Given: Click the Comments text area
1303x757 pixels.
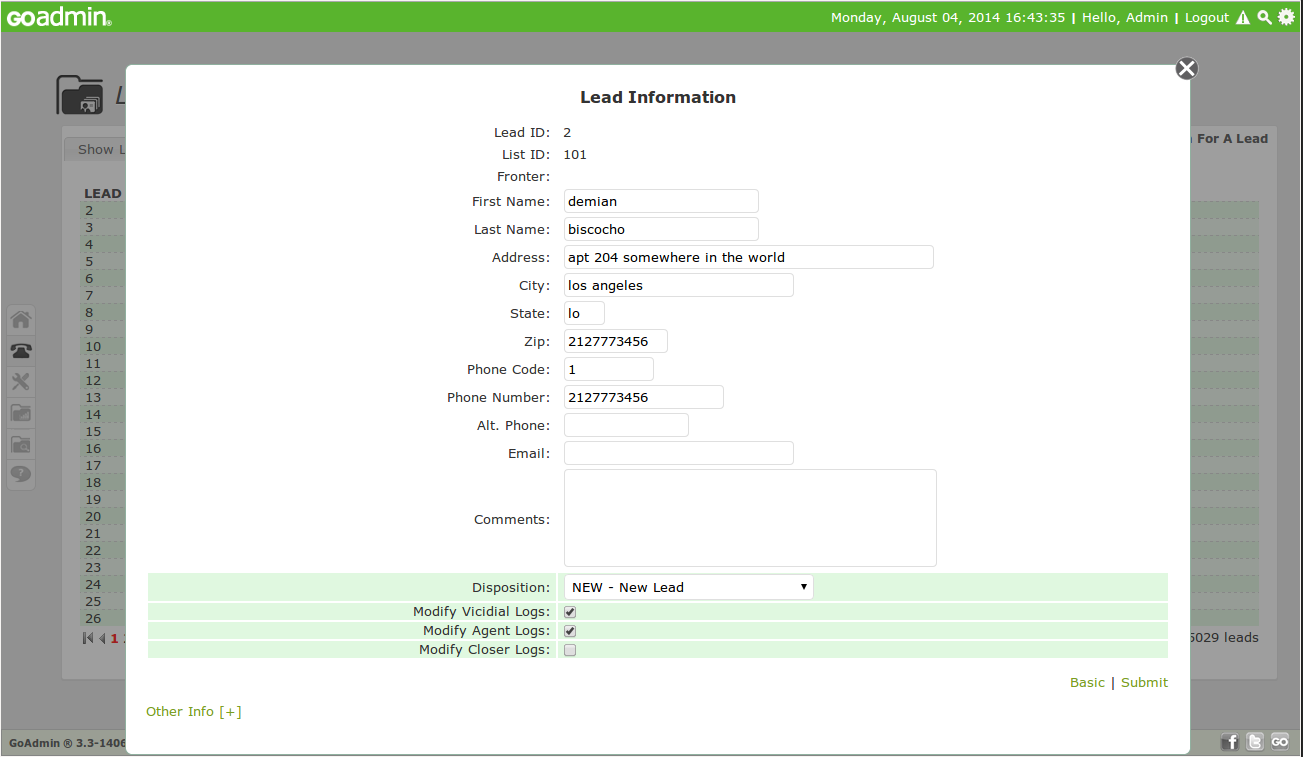Looking at the screenshot, I should point(750,518).
